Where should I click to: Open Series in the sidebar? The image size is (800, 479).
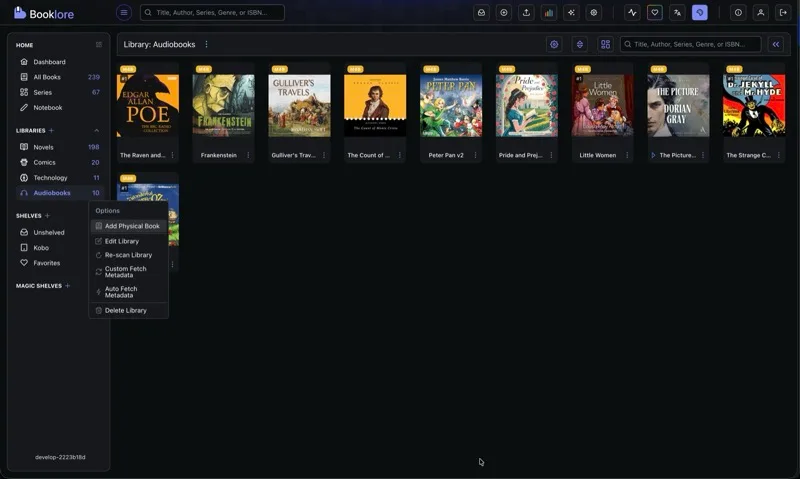(x=59, y=92)
